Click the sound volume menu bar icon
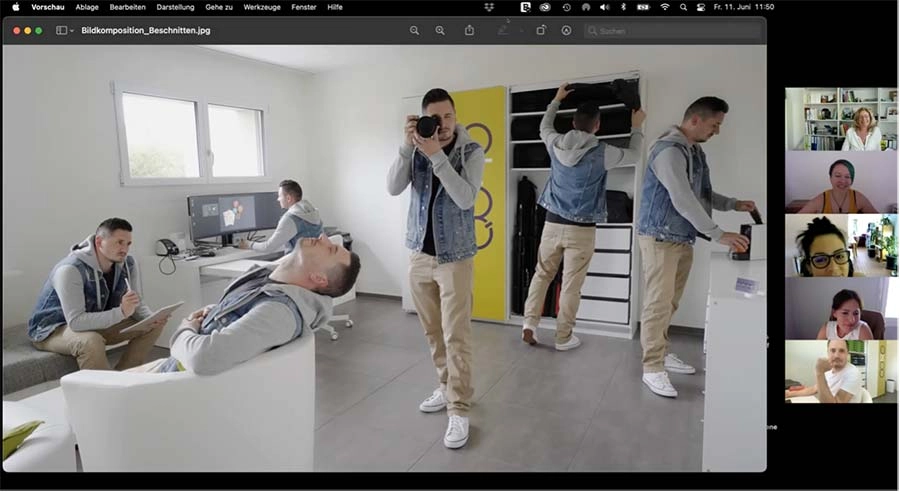This screenshot has height=492, width=900. pos(606,7)
